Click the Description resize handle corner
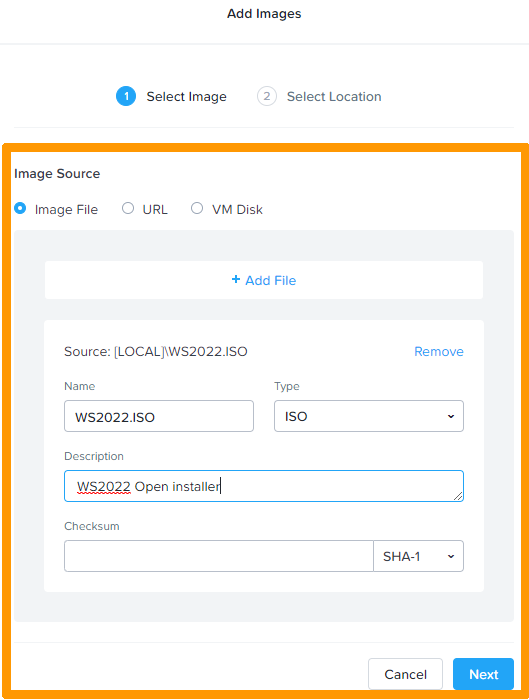 point(458,496)
